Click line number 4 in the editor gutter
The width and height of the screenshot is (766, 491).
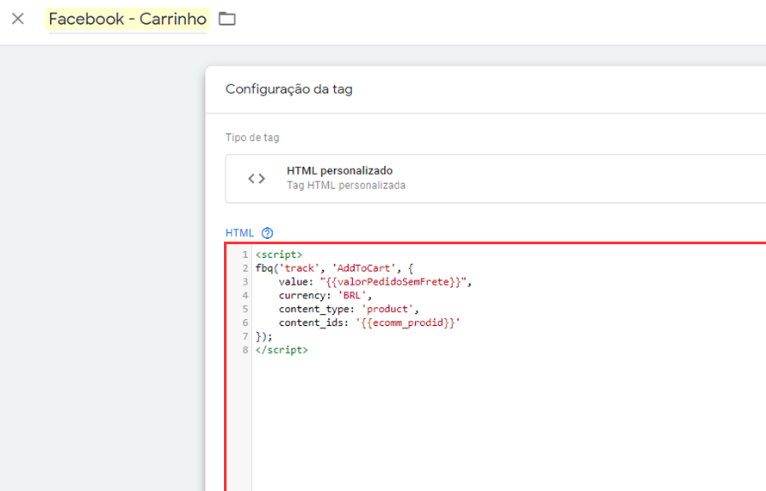245,296
